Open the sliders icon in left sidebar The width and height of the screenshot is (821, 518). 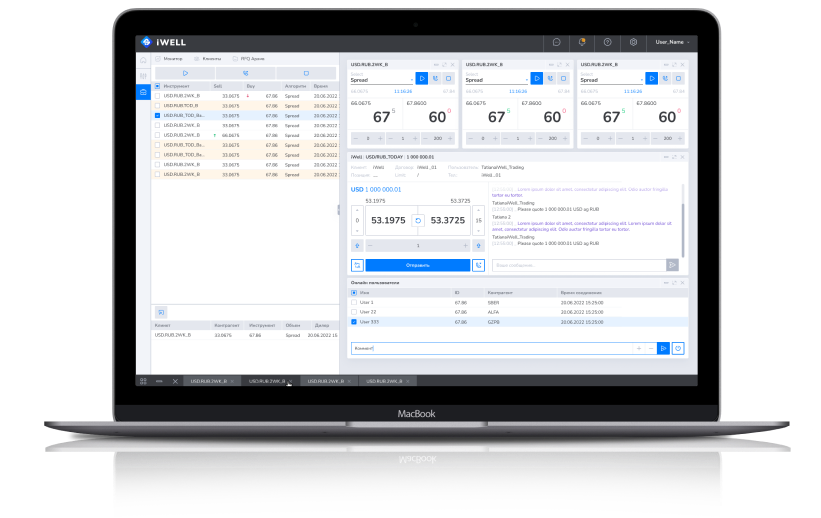click(x=143, y=76)
